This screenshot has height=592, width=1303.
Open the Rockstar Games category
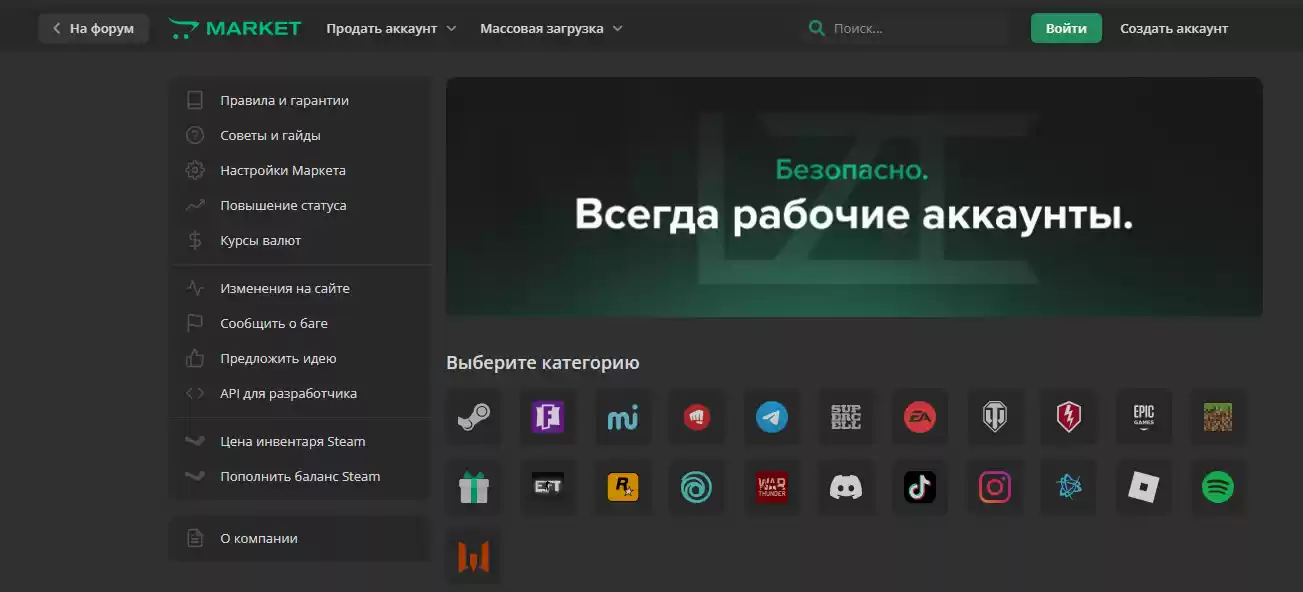(x=623, y=487)
